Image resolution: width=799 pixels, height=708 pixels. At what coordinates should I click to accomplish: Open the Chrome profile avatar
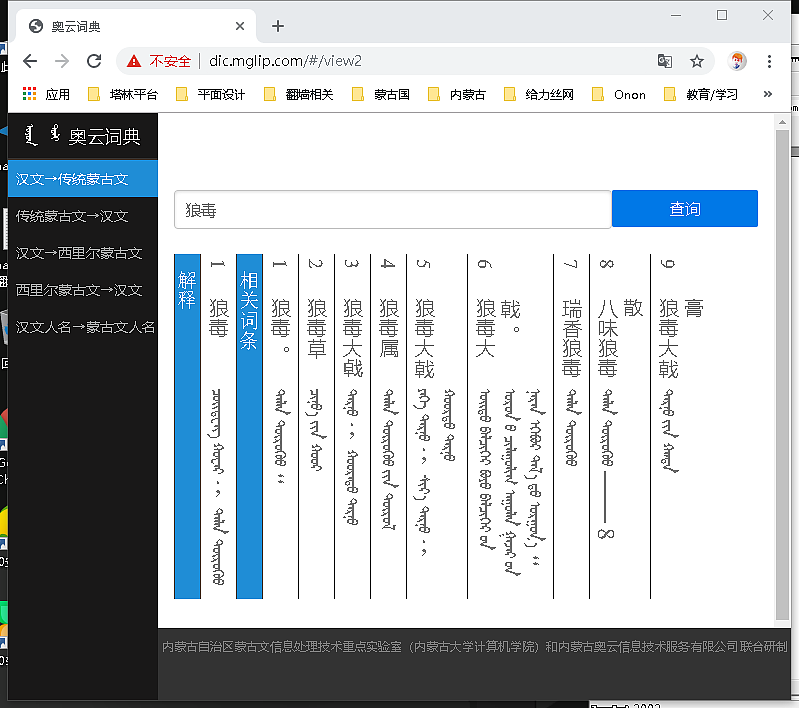(737, 61)
